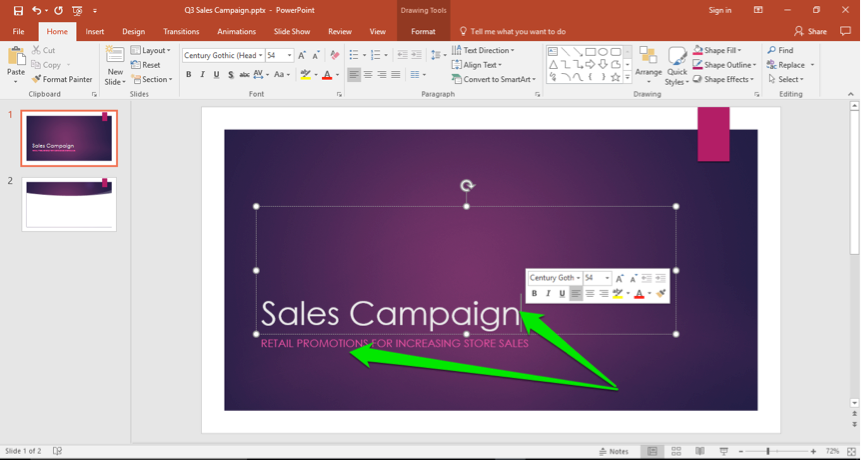The image size is (861, 460).
Task: Select the oval shape in shapes gallery
Action: point(603,52)
